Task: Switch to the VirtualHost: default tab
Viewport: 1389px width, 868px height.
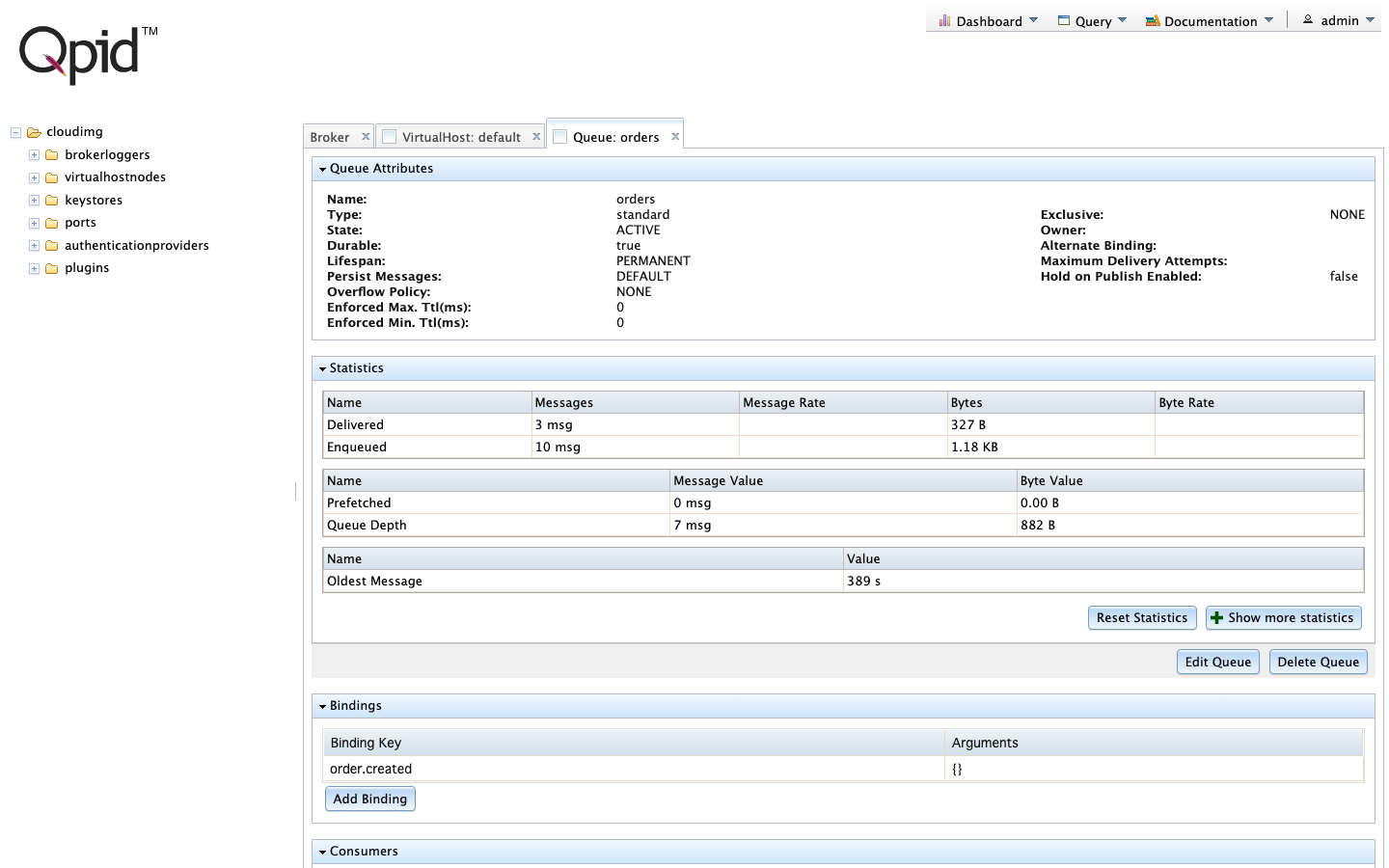Action: [461, 137]
